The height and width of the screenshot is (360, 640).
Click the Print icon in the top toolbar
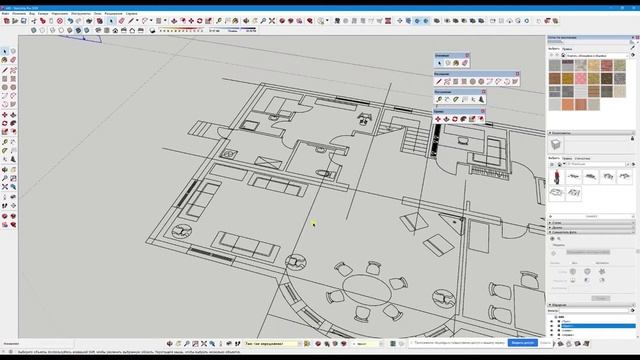89,21
